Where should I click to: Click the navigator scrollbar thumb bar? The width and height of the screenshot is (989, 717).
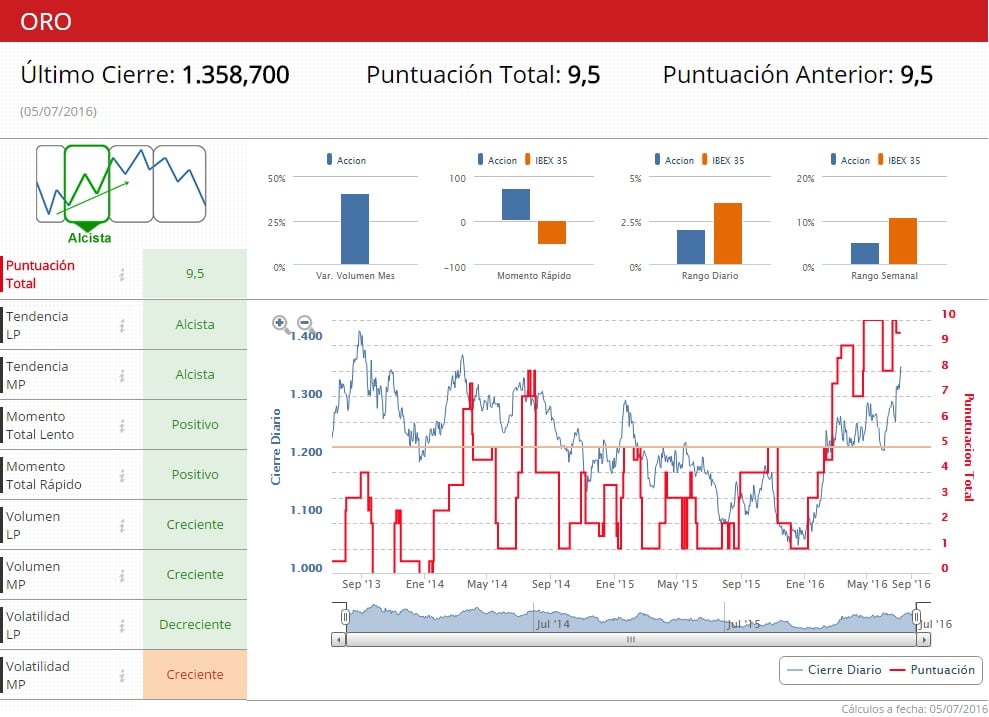(631, 639)
